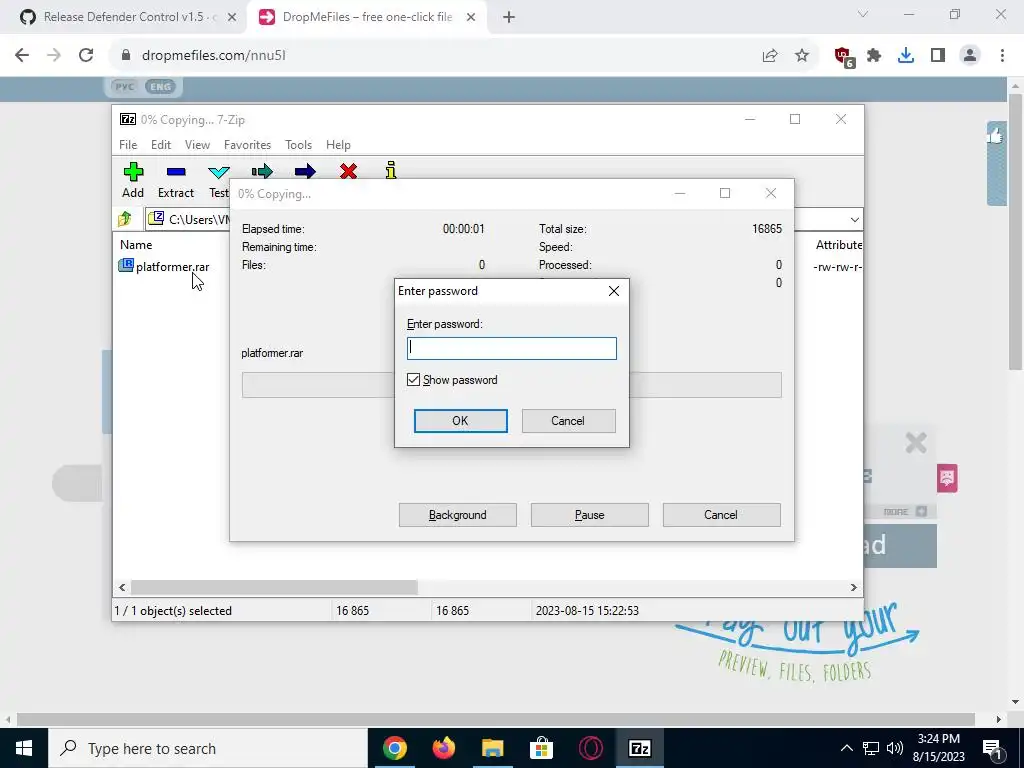Open the uBlock Origin extension icon
The height and width of the screenshot is (768, 1024).
coord(844,57)
